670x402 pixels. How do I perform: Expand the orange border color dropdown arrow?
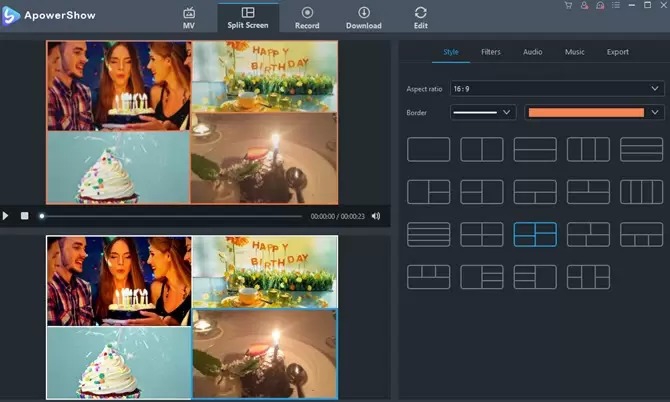655,113
